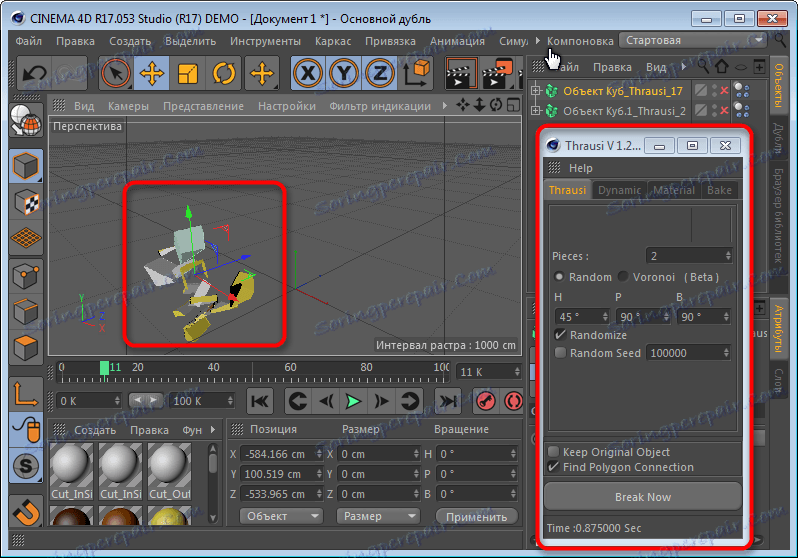Go to end of animation
Image resolution: width=798 pixels, height=558 pixels.
tap(447, 401)
